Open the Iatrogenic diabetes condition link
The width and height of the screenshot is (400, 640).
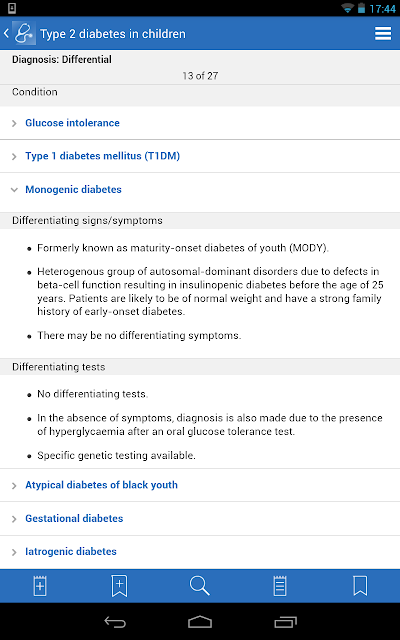(71, 551)
